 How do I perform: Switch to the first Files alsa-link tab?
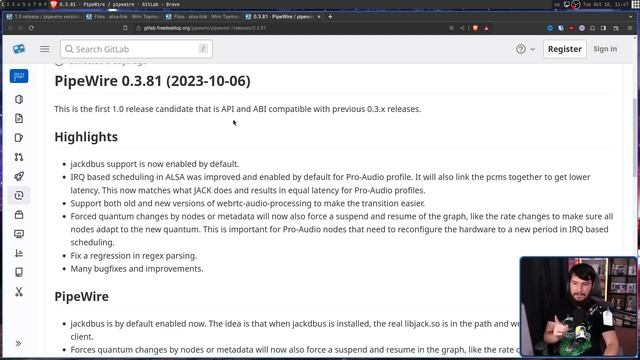[122, 17]
